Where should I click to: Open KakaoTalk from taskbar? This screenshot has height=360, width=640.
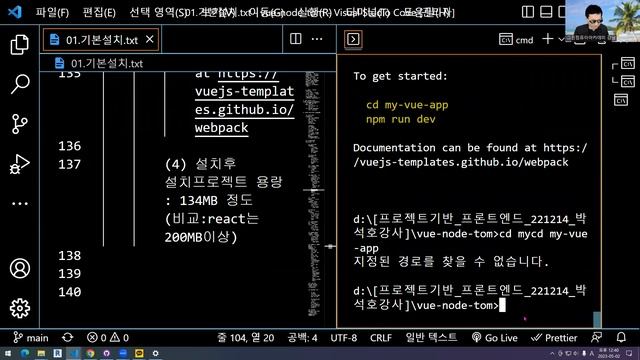tap(139, 353)
